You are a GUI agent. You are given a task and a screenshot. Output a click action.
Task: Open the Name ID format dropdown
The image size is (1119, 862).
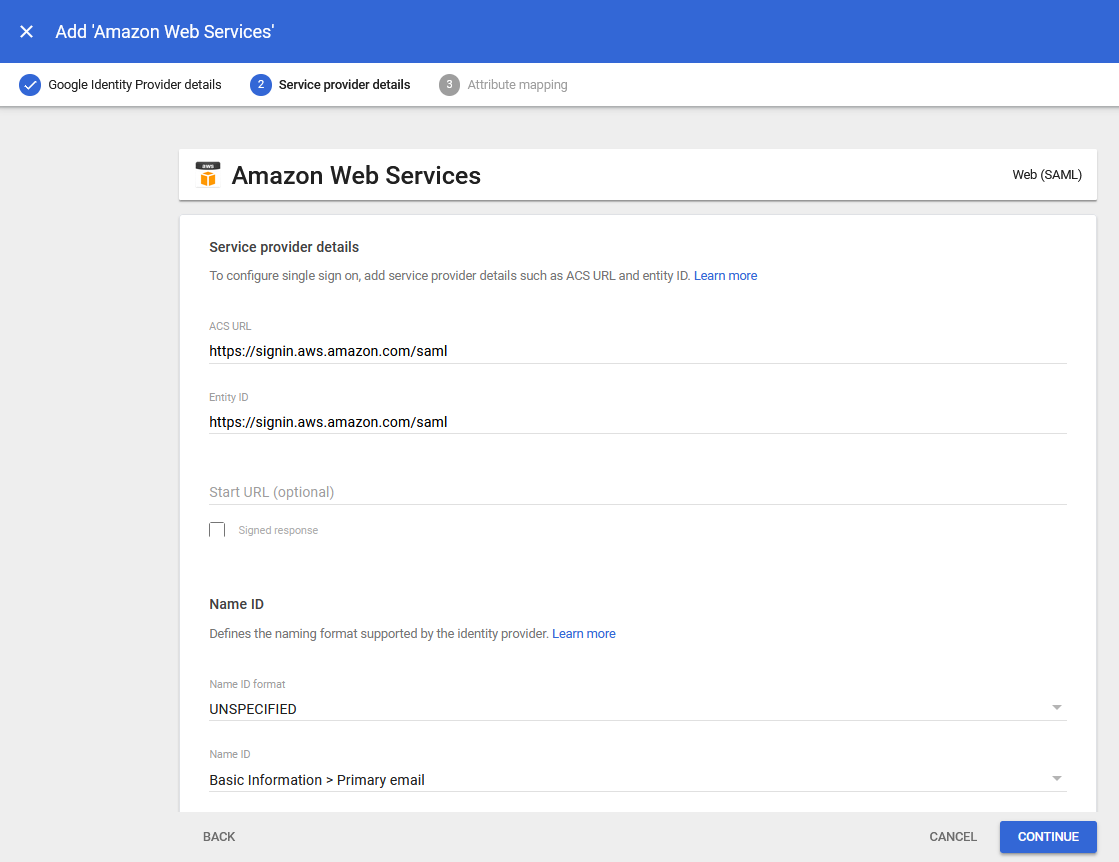637,709
